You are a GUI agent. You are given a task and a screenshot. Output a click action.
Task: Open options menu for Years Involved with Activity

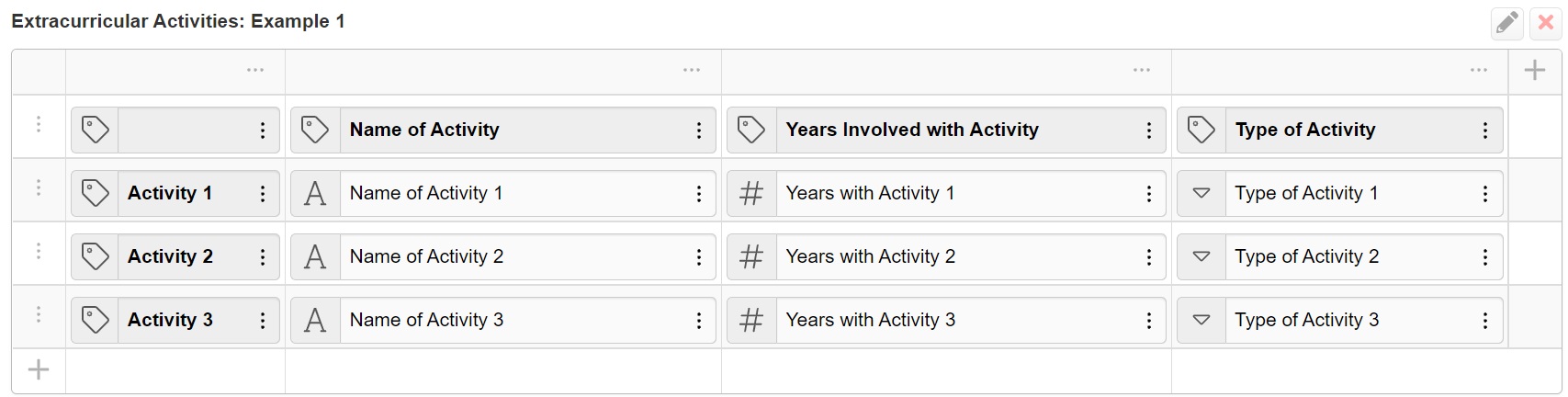tap(1149, 130)
